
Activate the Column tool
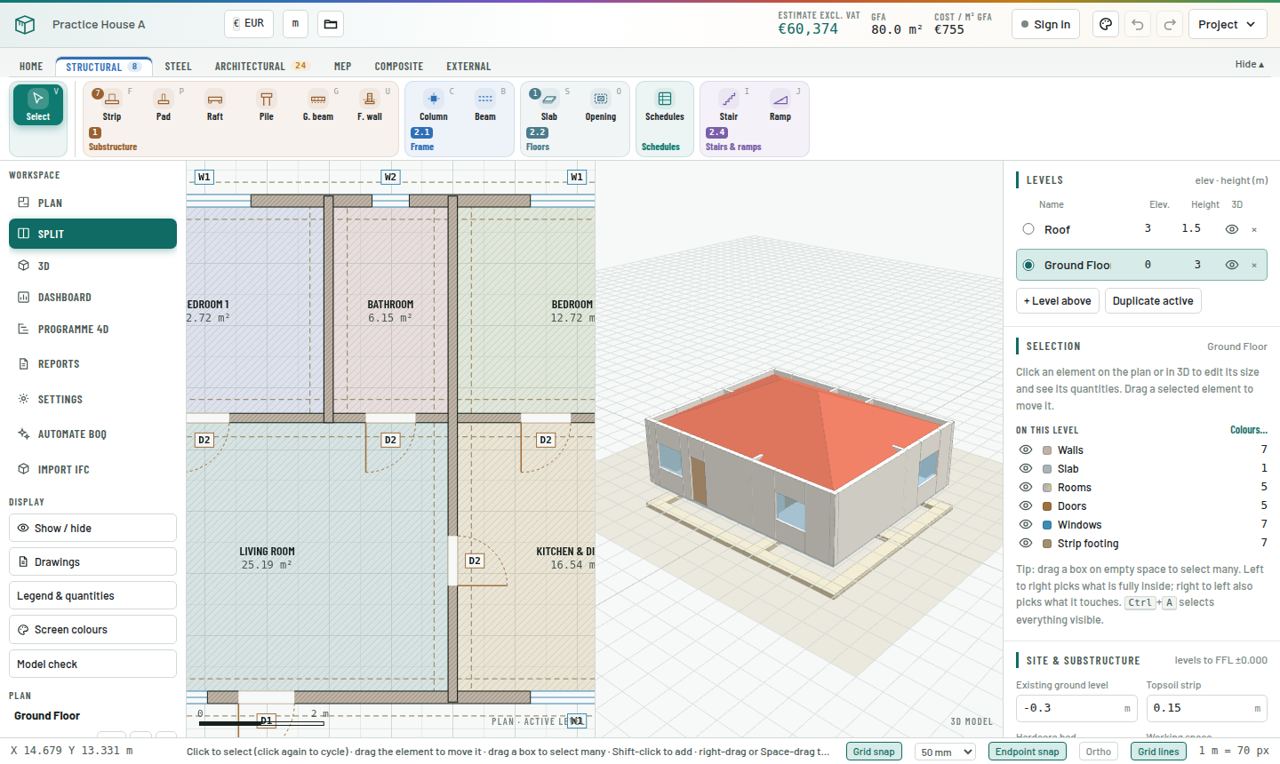(x=433, y=105)
